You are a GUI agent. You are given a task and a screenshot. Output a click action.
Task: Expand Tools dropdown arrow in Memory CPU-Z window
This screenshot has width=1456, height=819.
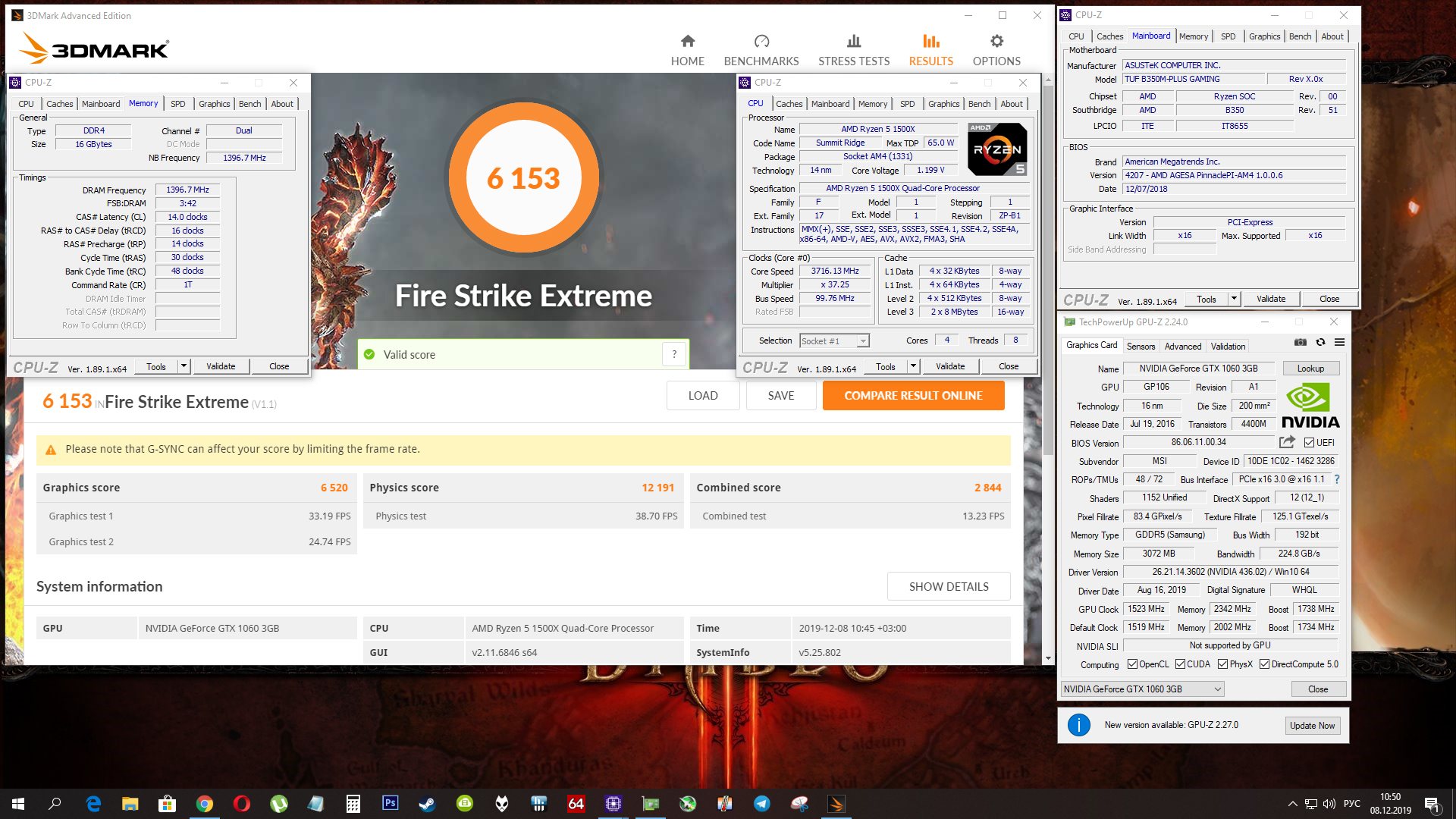(x=183, y=366)
